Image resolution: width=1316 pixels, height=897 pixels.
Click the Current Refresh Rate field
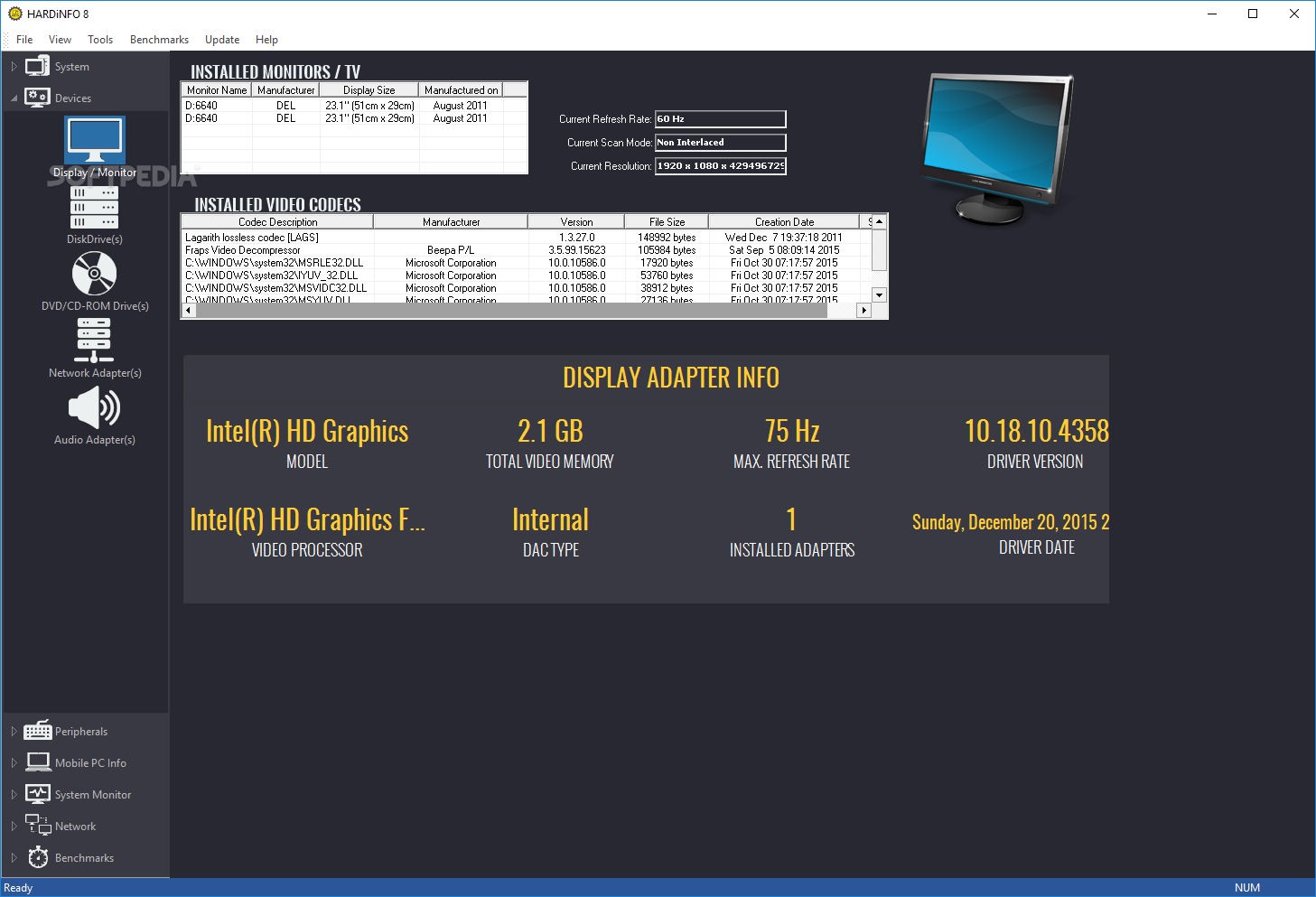pyautogui.click(x=721, y=119)
